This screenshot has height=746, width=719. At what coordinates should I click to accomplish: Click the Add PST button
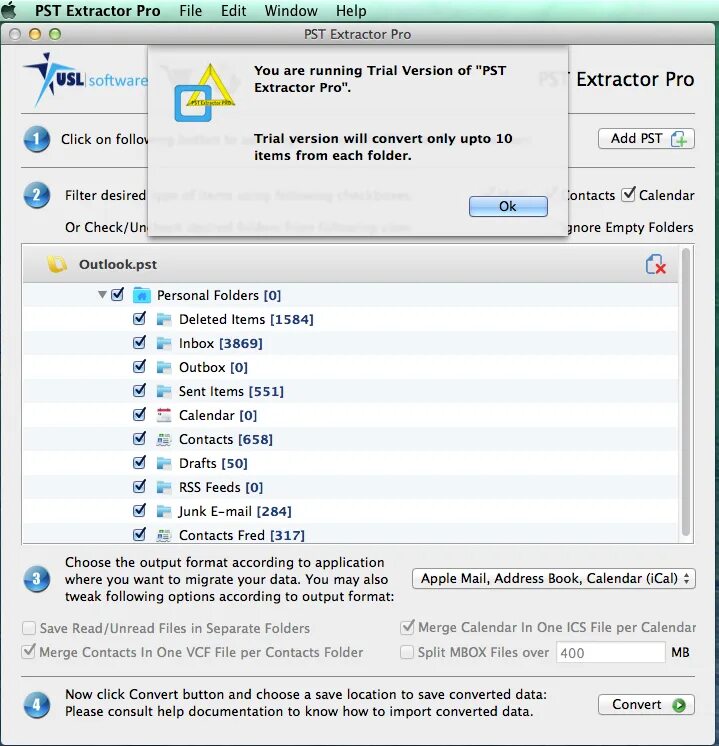646,139
